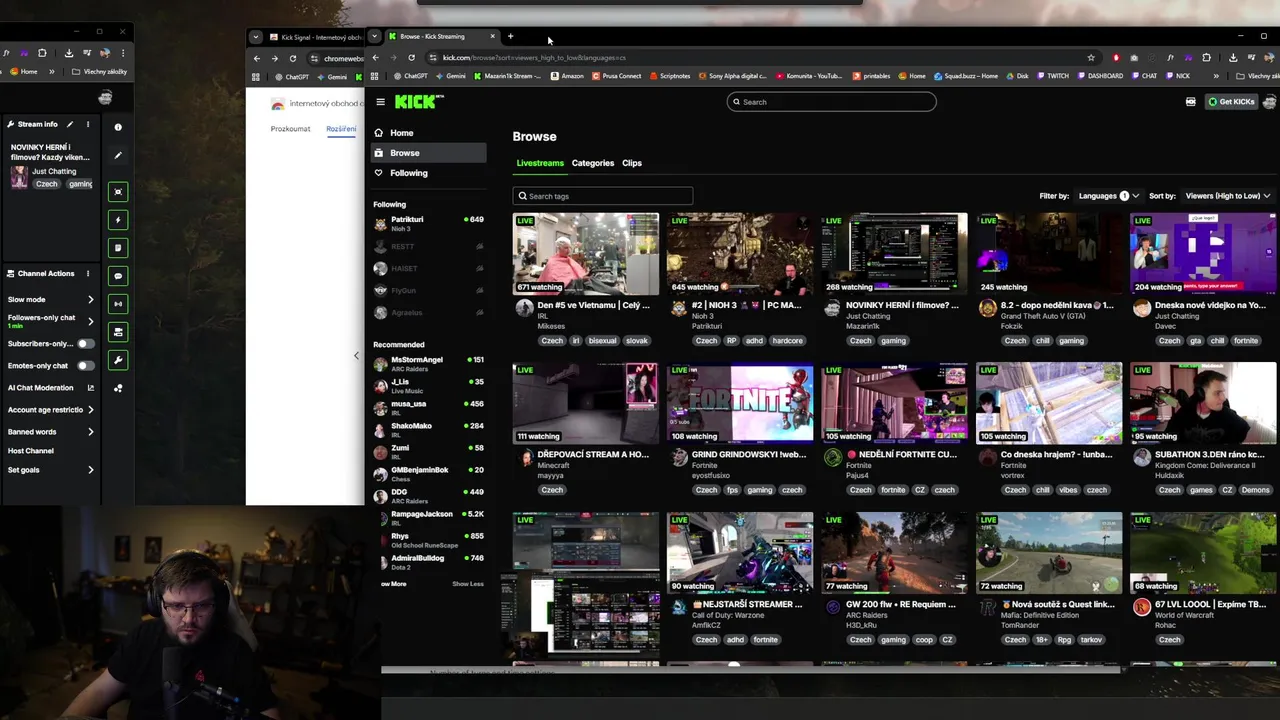Screen dimensions: 1280x720
Task: Click the chat bubble icon in dashboard strip
Action: pyautogui.click(x=118, y=276)
